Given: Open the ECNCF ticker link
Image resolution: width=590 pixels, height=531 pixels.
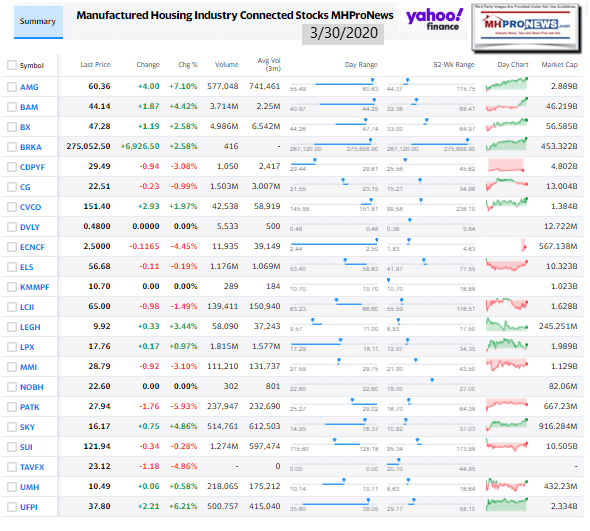Looking at the screenshot, I should [x=32, y=247].
